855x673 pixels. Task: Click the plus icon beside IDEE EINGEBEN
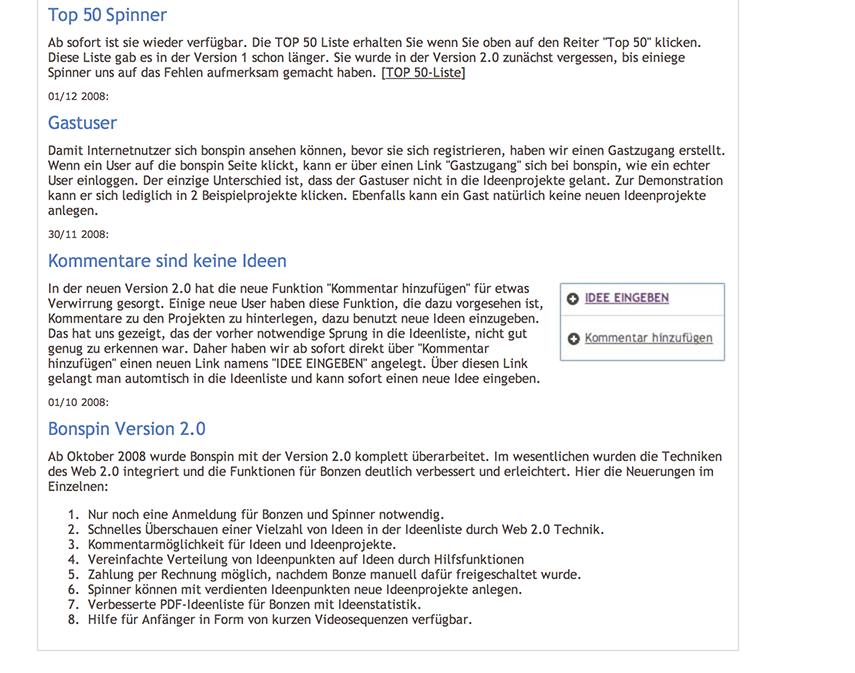573,299
